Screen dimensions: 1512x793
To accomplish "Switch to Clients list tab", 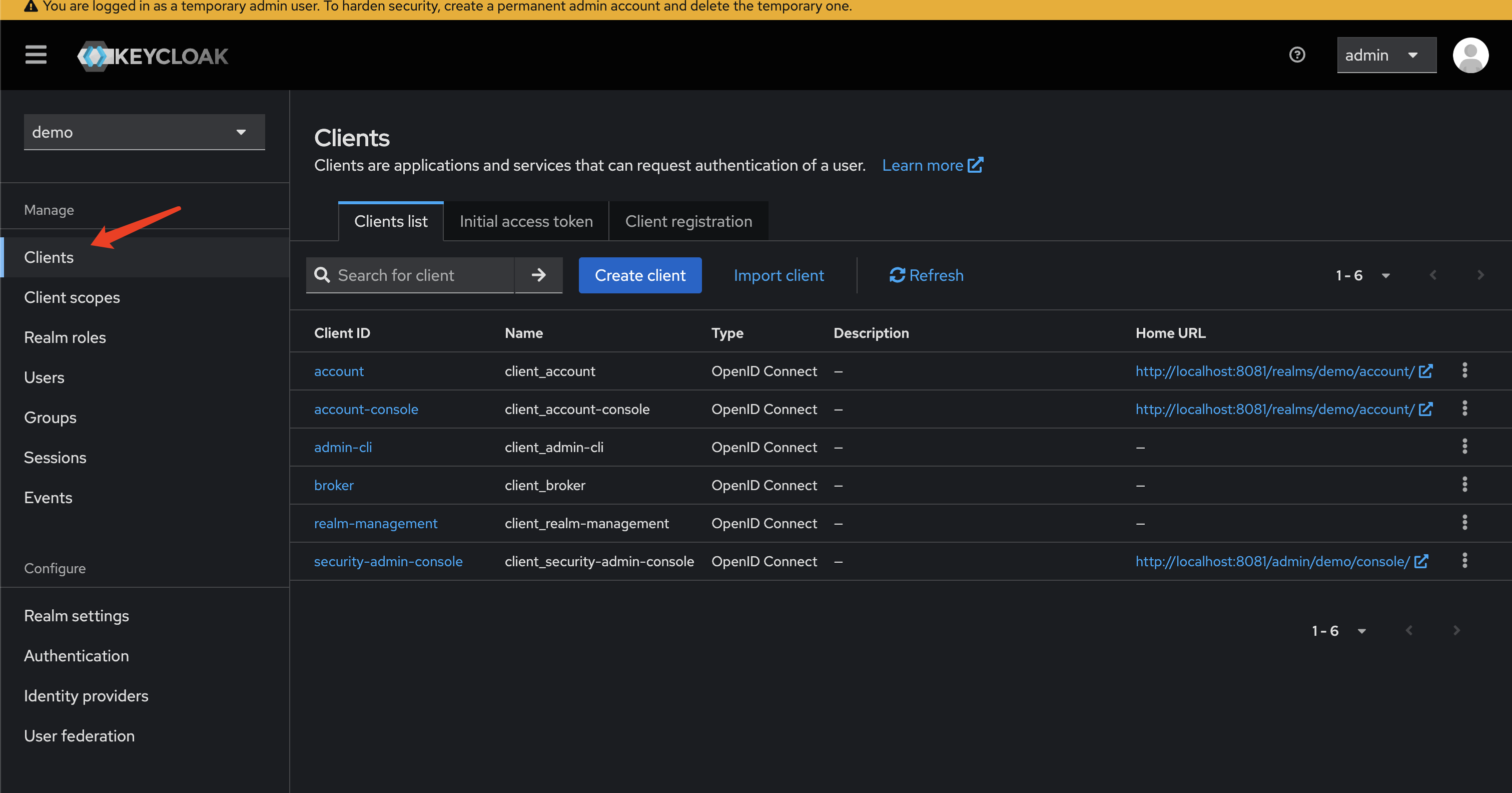I will 391,221.
